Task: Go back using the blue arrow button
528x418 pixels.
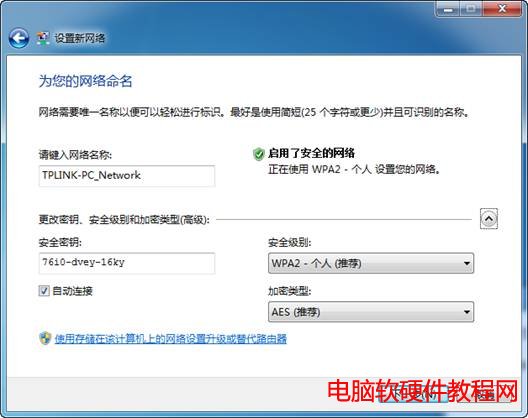Action: (x=19, y=38)
